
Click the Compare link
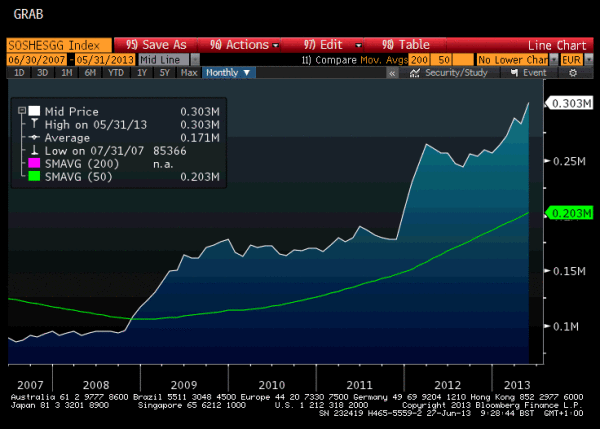(x=331, y=60)
